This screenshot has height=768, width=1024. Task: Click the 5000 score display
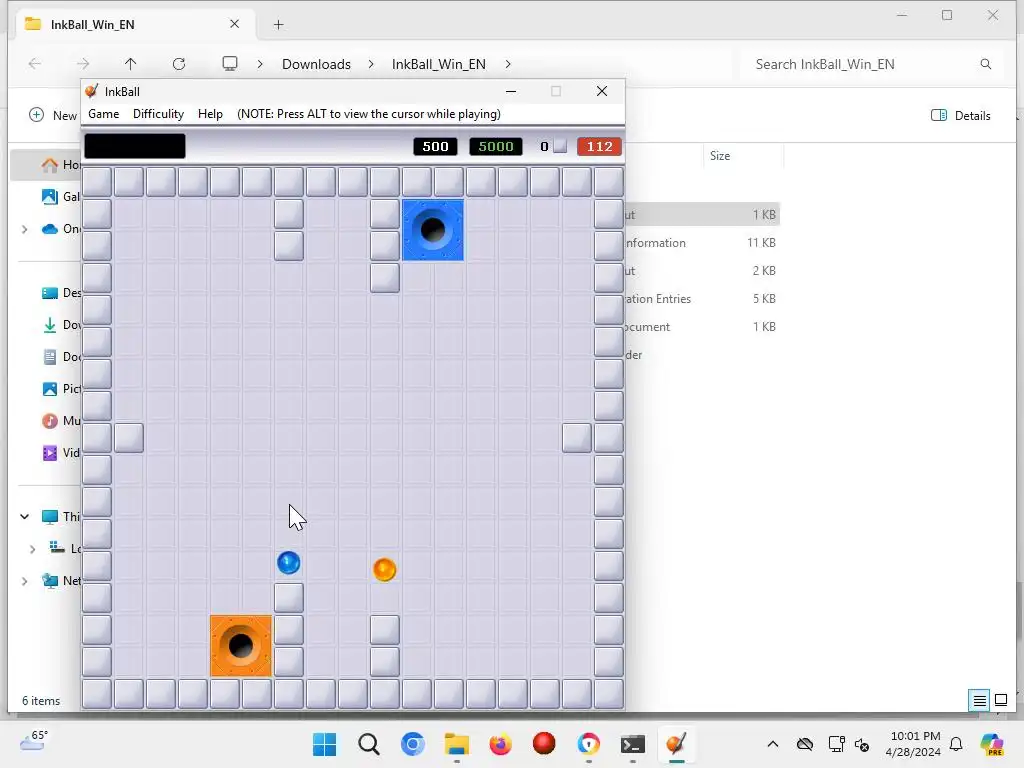[496, 146]
